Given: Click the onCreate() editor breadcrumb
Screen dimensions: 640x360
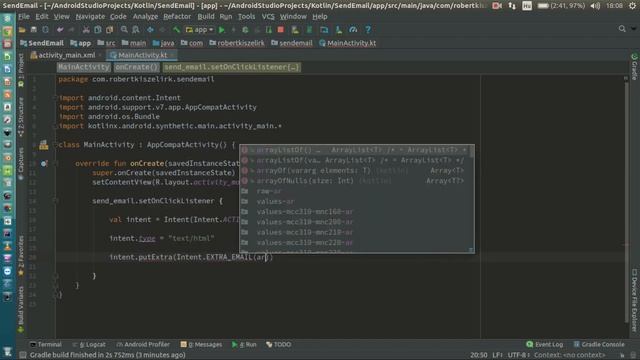Looking at the screenshot, I should (136, 67).
